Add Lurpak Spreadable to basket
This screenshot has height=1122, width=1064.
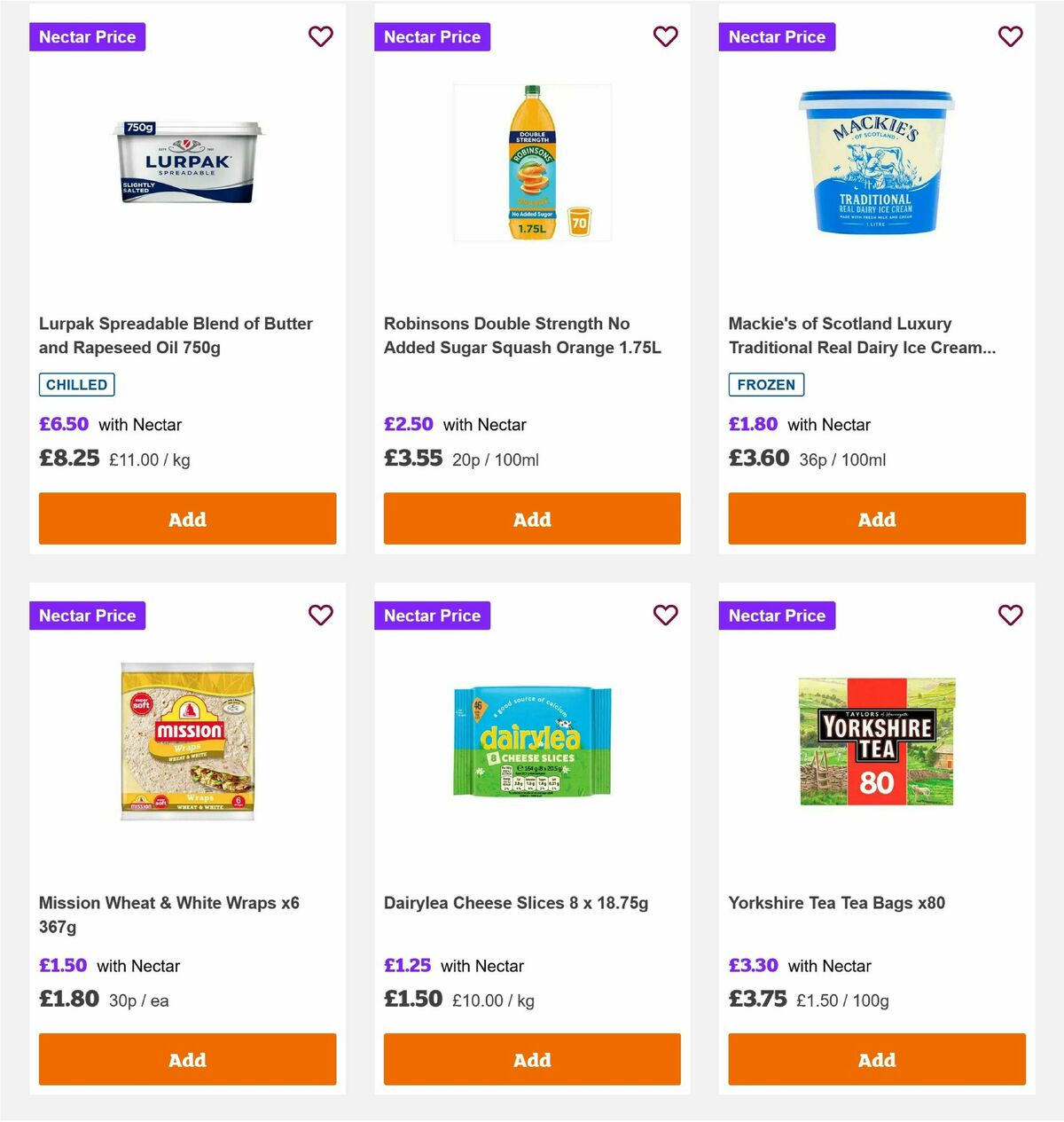(187, 518)
